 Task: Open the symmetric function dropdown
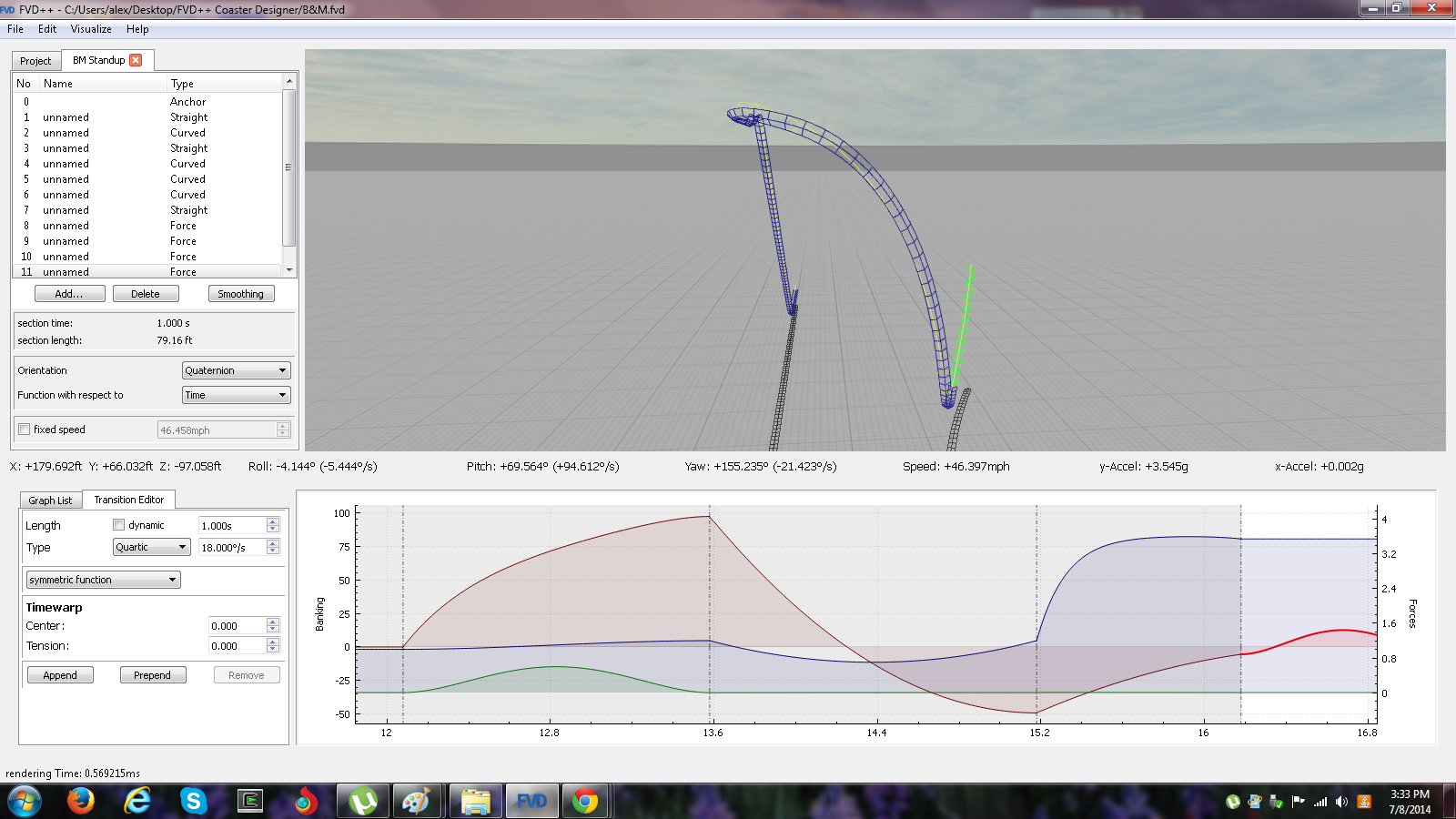[x=103, y=580]
